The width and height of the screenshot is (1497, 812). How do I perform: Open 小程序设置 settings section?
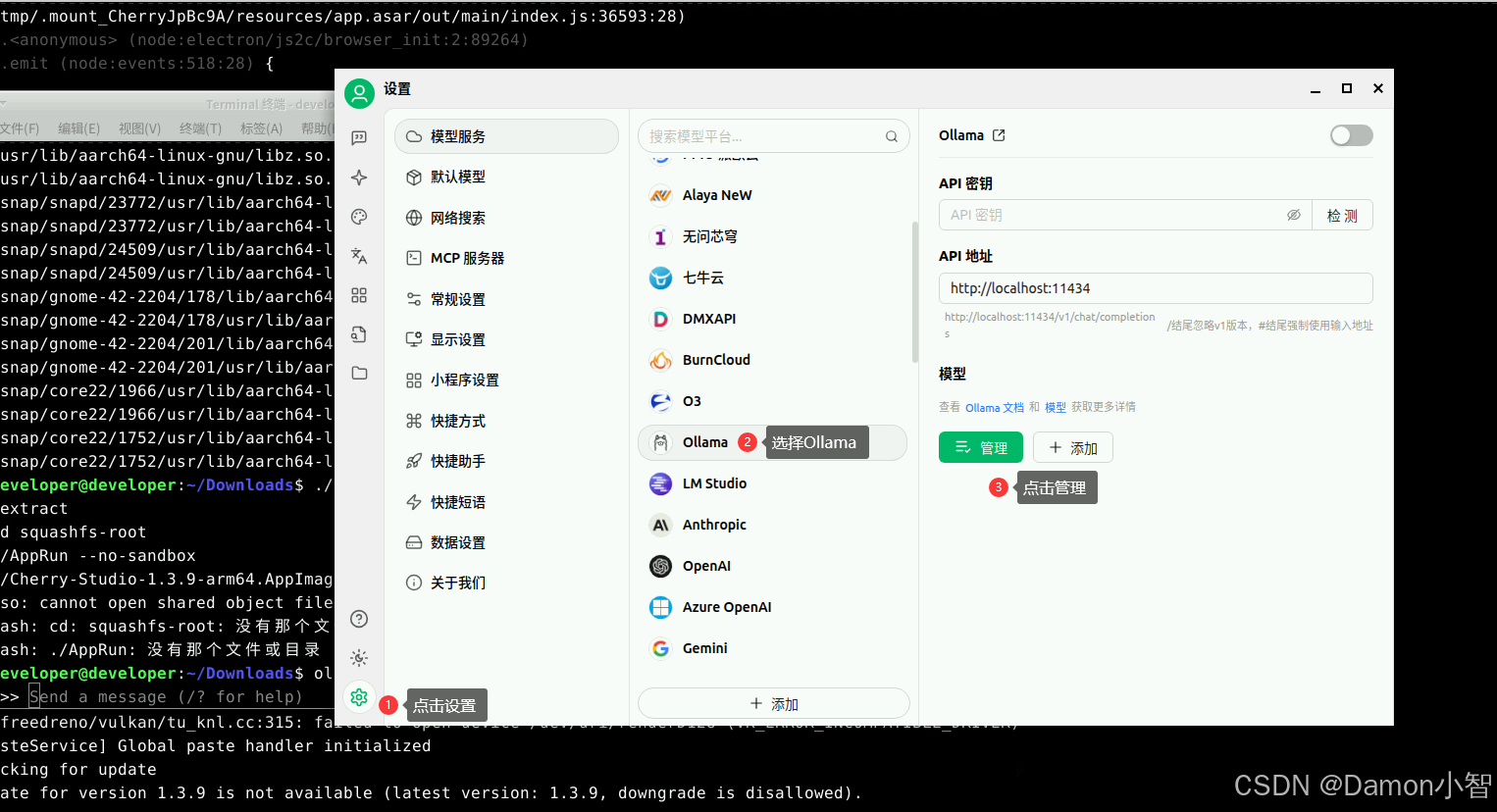pyautogui.click(x=506, y=380)
